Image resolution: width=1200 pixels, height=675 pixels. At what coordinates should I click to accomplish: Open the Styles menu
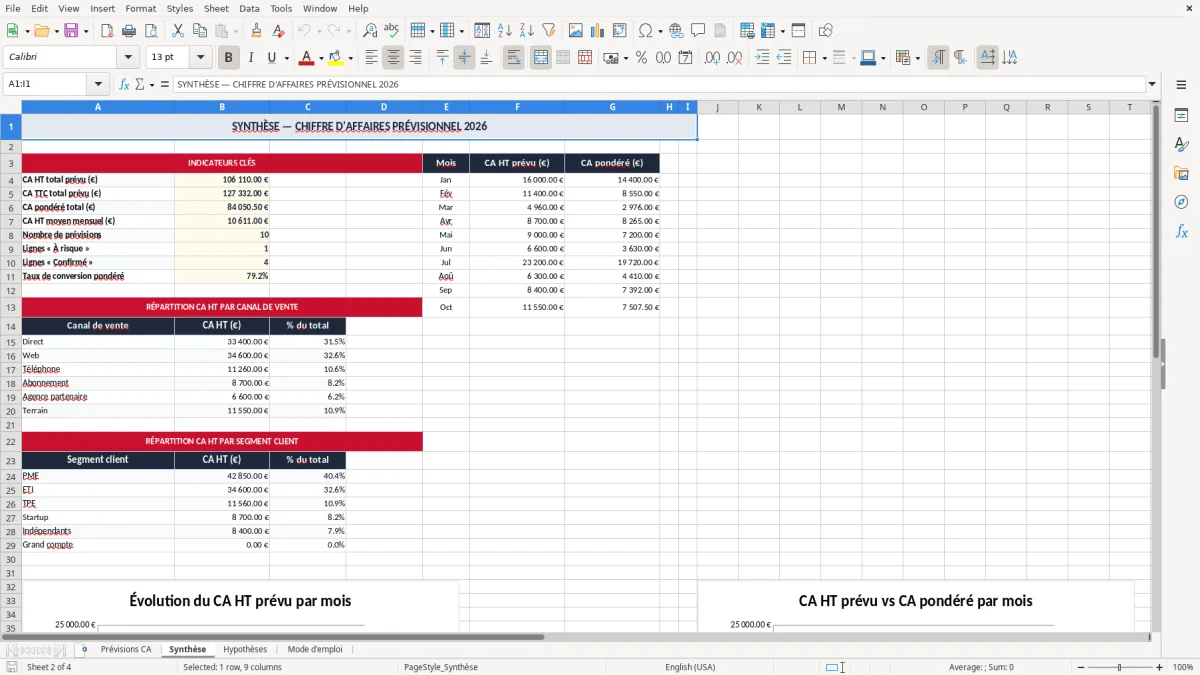point(180,8)
